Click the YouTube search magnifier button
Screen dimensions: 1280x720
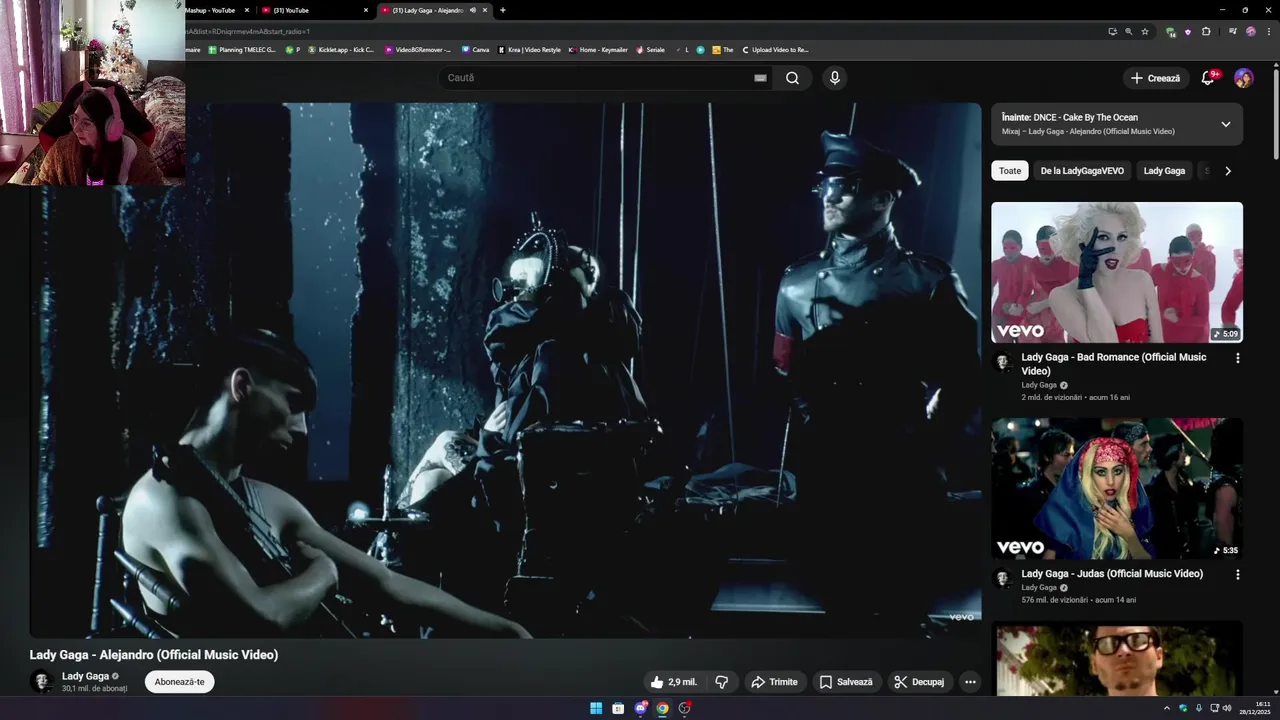pos(792,78)
